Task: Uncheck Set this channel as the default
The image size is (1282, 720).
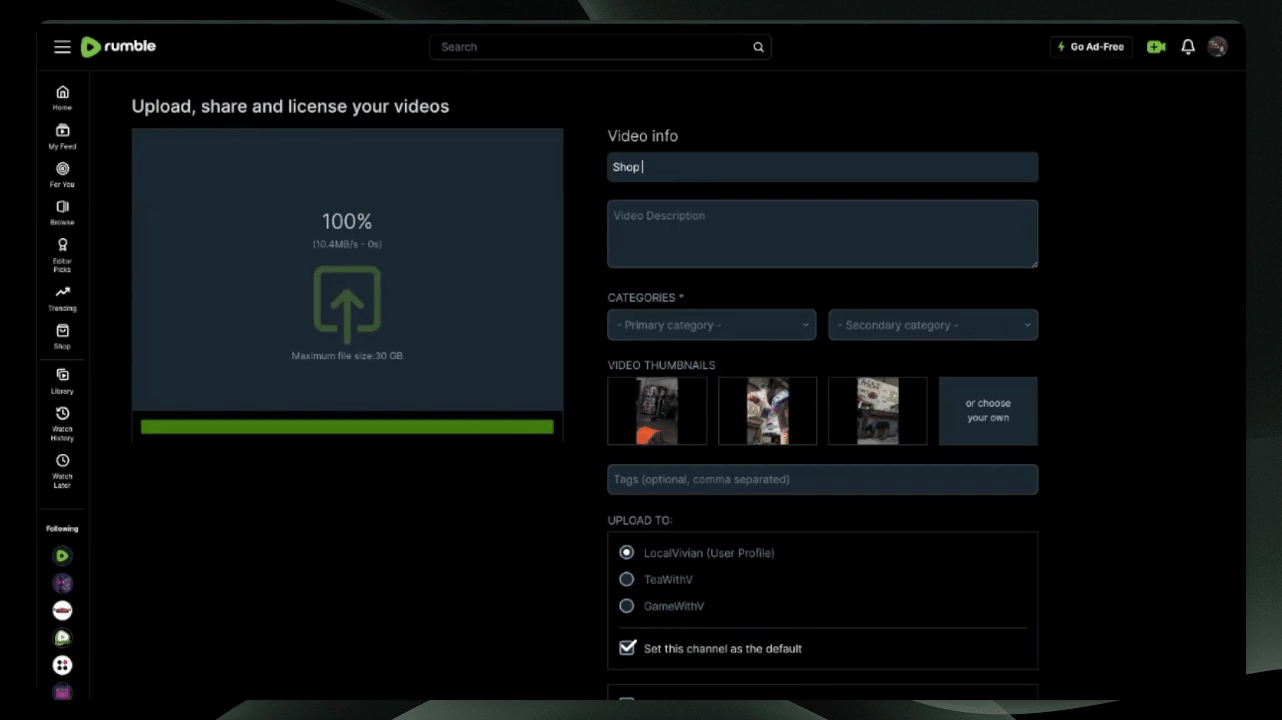Action: tap(627, 648)
